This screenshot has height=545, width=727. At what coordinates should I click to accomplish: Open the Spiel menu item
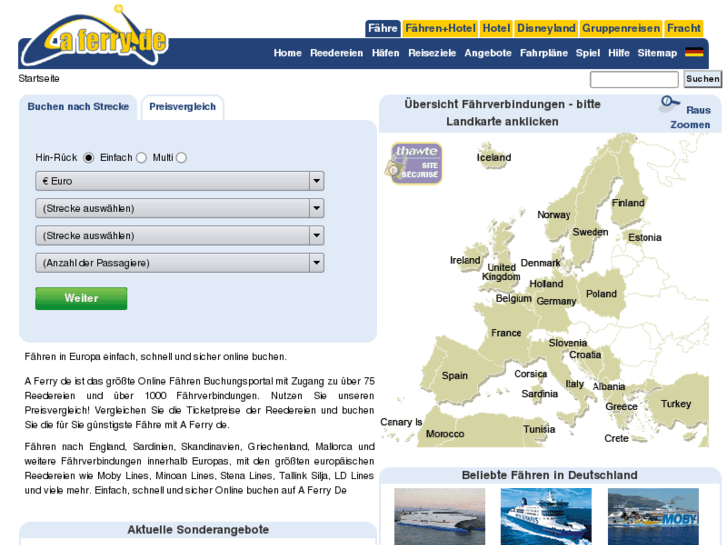click(588, 53)
